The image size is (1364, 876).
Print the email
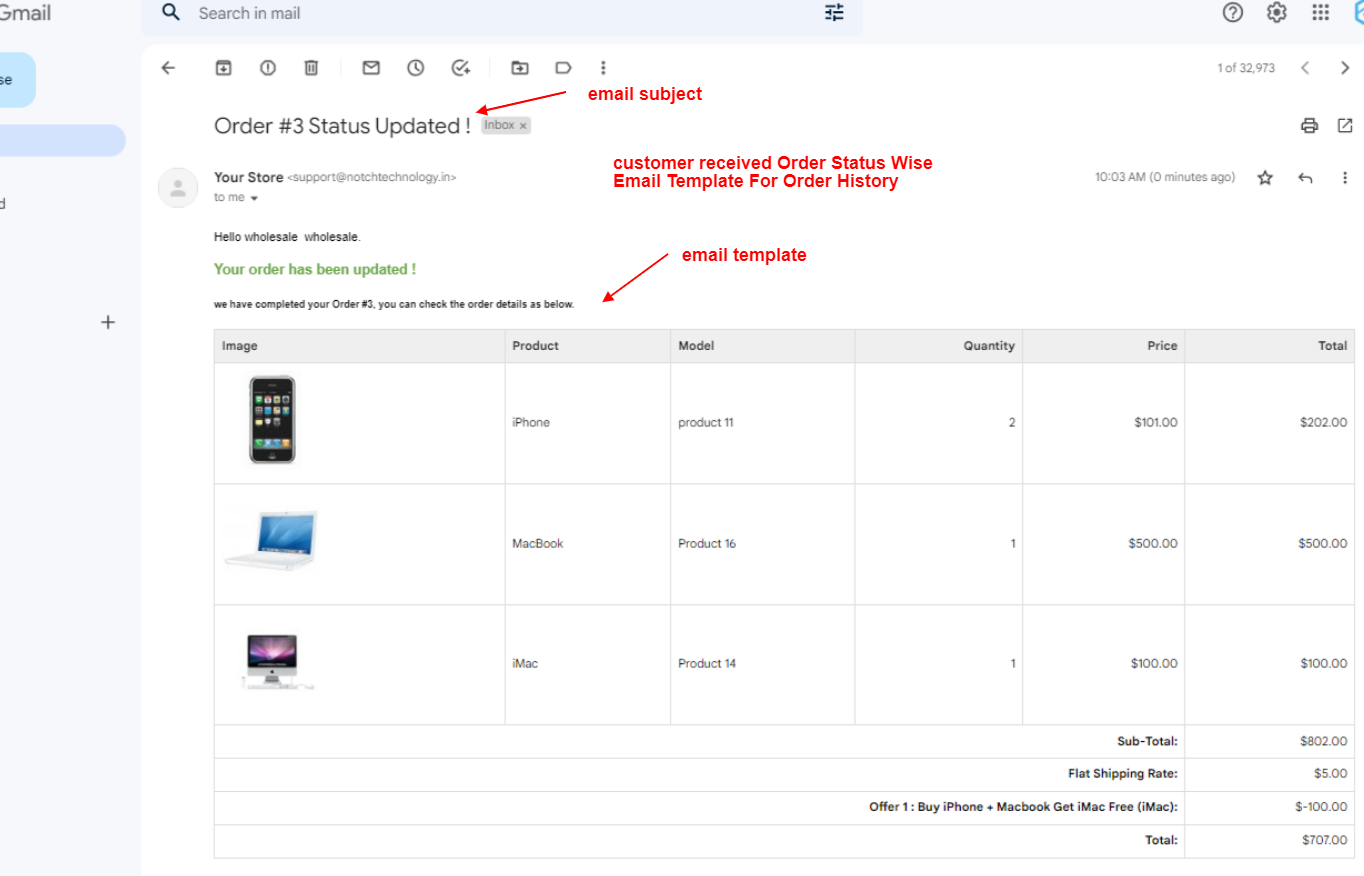tap(1309, 125)
